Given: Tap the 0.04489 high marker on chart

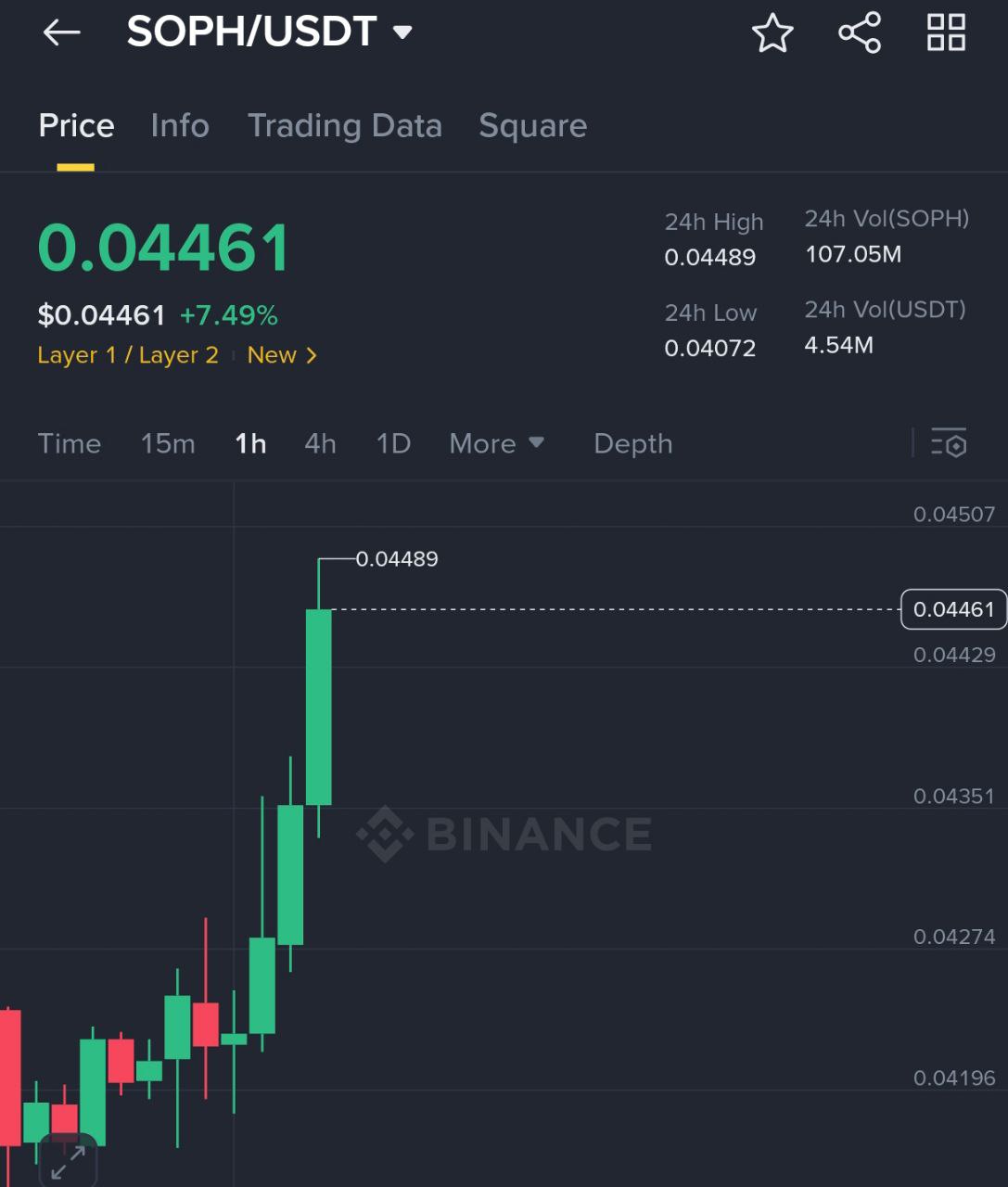Looking at the screenshot, I should click(397, 559).
